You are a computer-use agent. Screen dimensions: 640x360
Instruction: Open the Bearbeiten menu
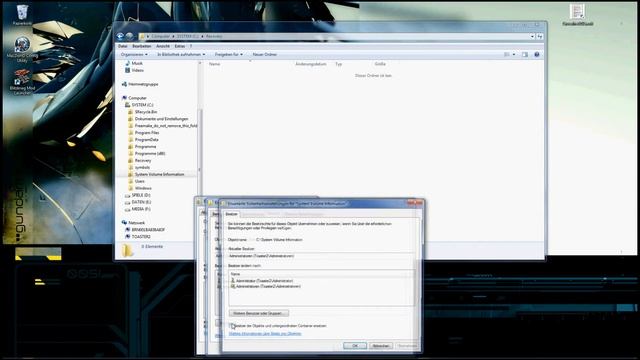click(x=142, y=46)
